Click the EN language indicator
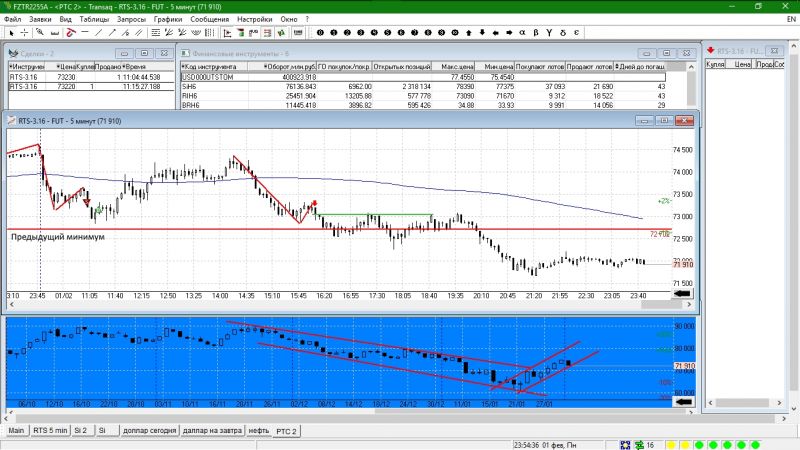The image size is (800, 450). (x=791, y=19)
